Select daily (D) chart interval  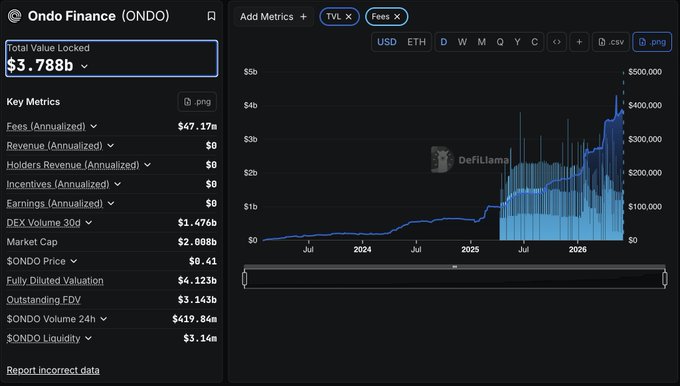(444, 42)
